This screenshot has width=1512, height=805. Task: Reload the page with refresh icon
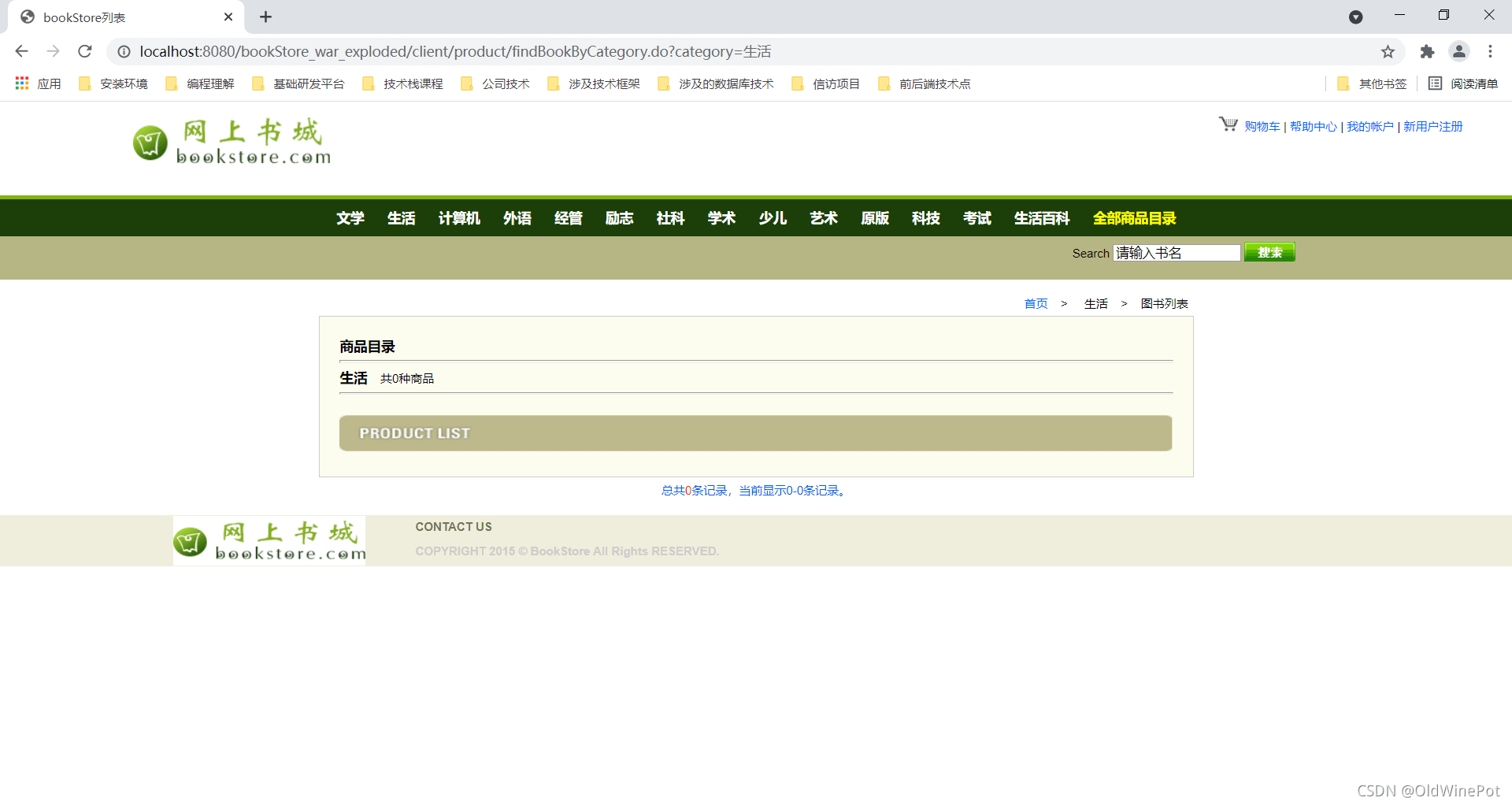85,51
